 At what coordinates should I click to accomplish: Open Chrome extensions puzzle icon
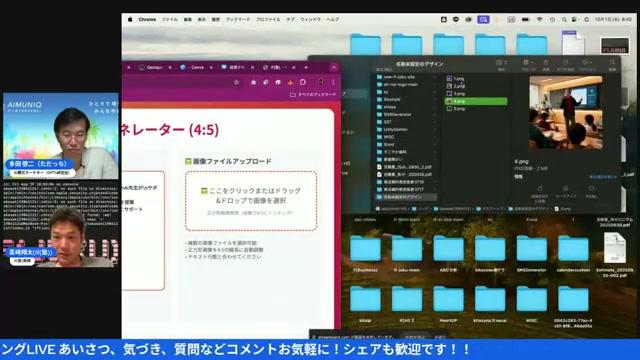coord(302,82)
